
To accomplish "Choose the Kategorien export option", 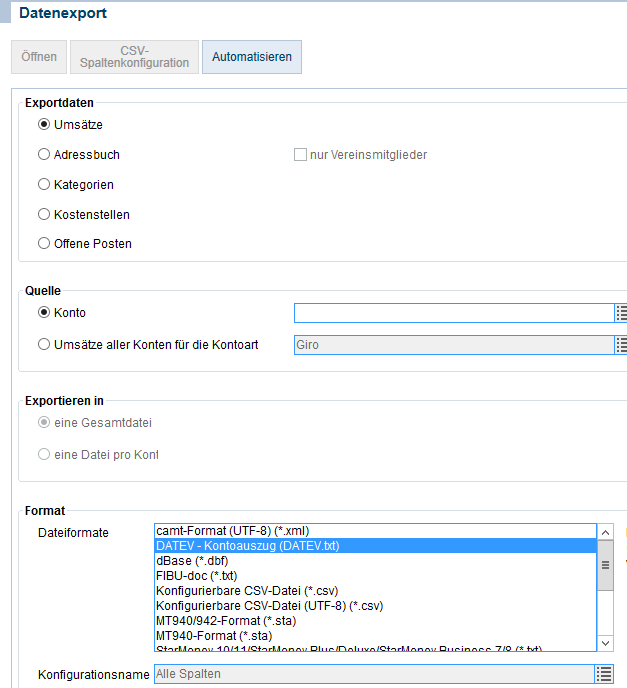I will coord(44,185).
